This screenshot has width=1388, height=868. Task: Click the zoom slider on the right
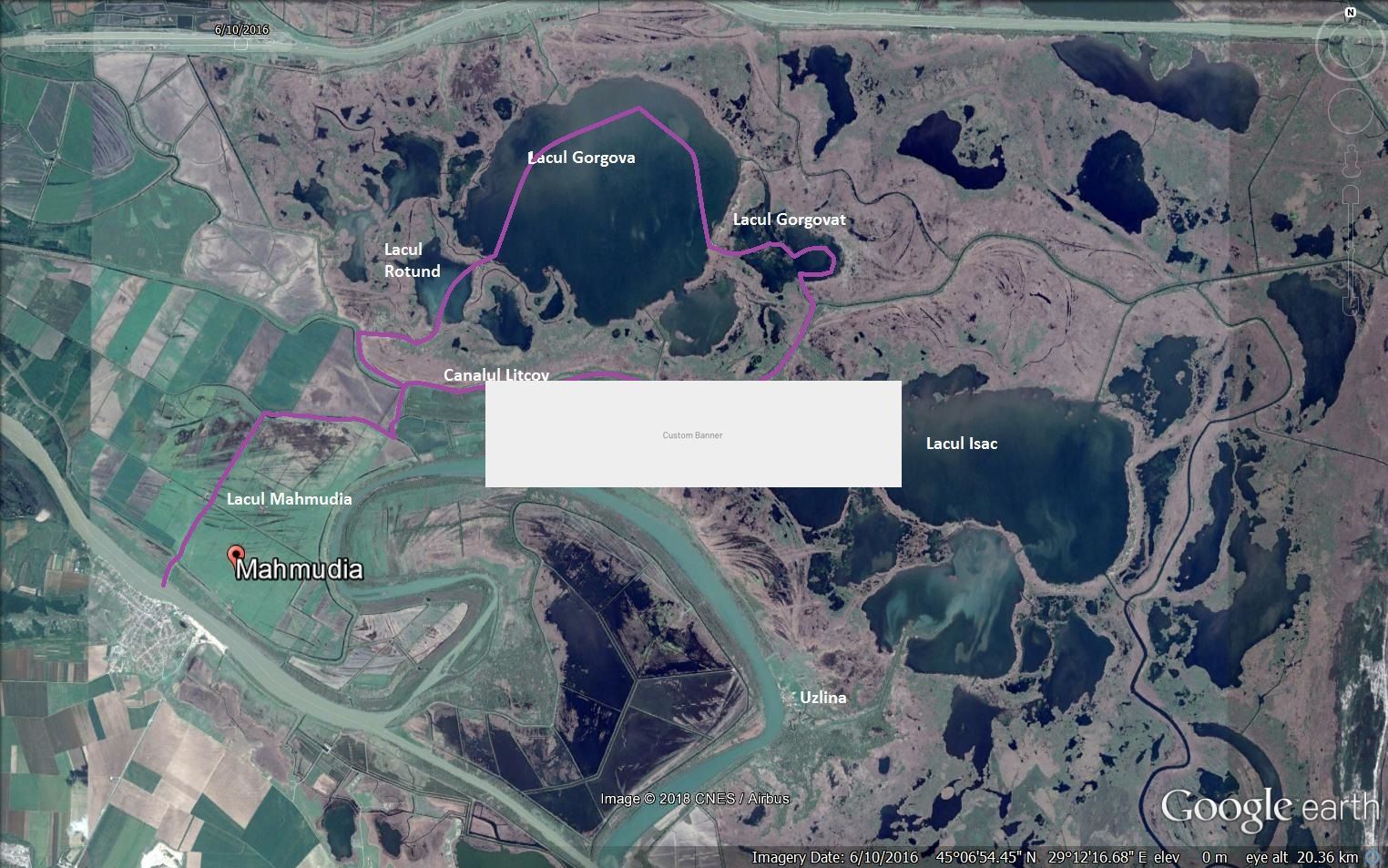pyautogui.click(x=1352, y=252)
